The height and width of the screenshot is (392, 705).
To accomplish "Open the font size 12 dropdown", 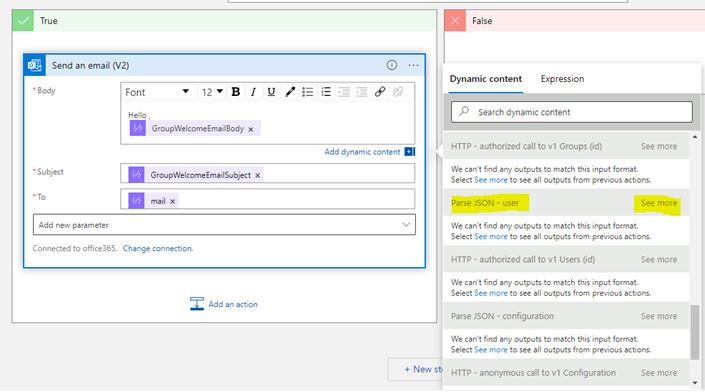I will point(212,92).
